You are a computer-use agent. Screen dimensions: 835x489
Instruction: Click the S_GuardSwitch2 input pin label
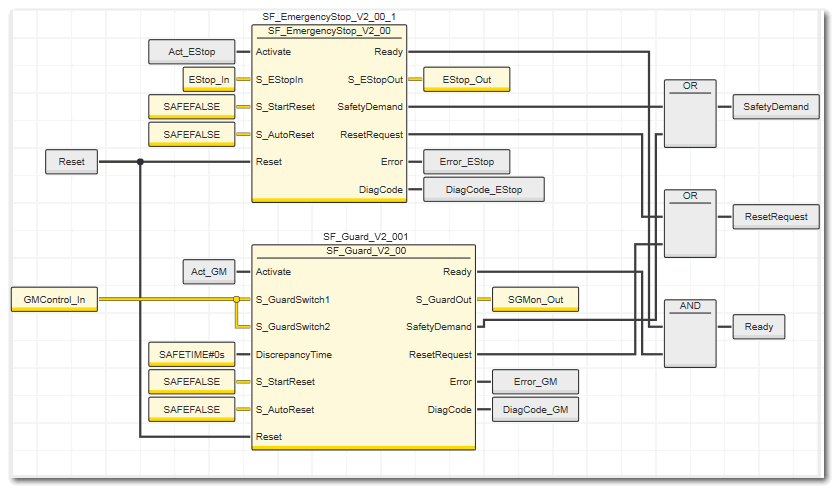tap(293, 327)
